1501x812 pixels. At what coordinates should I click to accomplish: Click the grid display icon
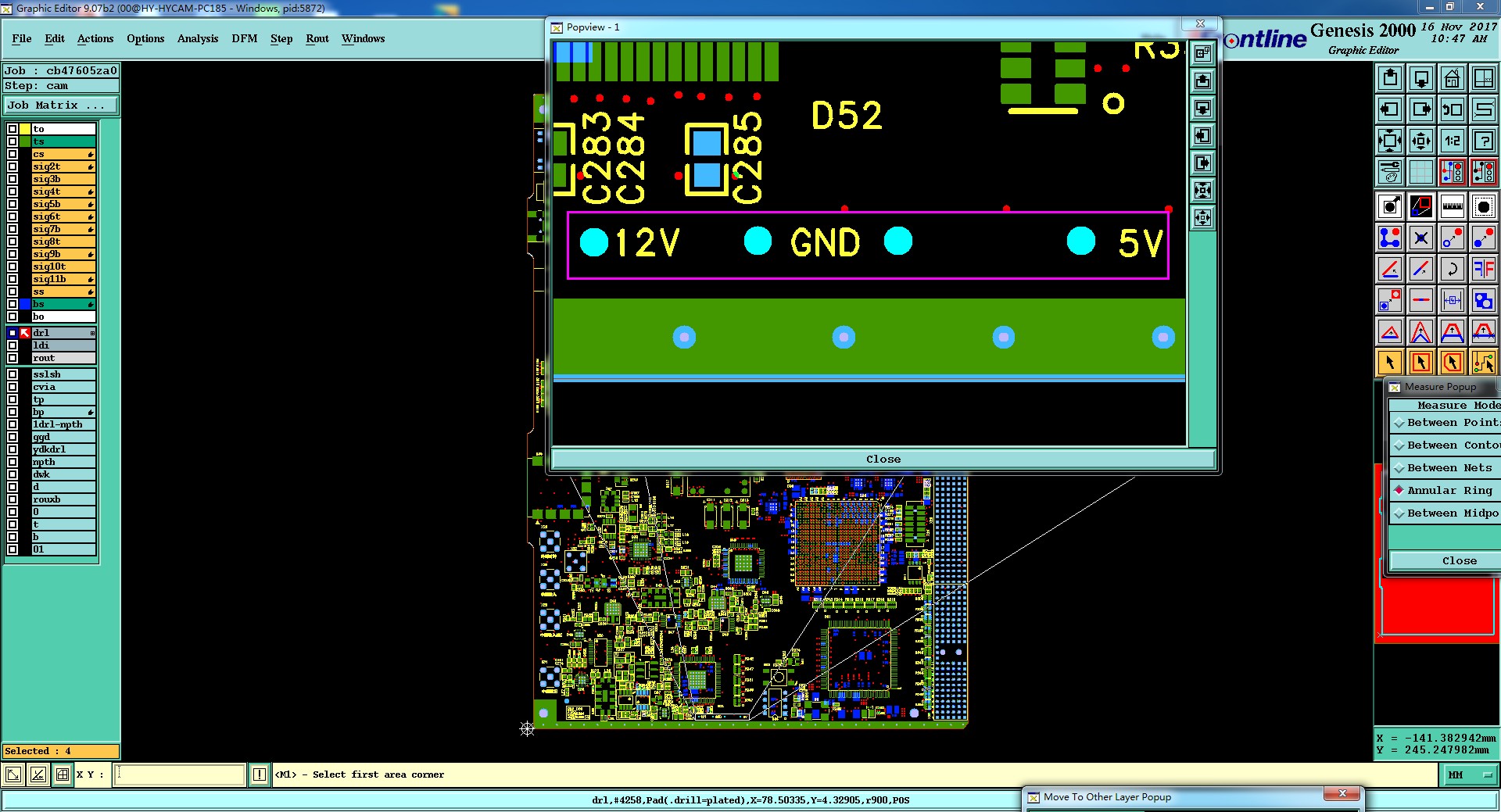coord(1420,172)
